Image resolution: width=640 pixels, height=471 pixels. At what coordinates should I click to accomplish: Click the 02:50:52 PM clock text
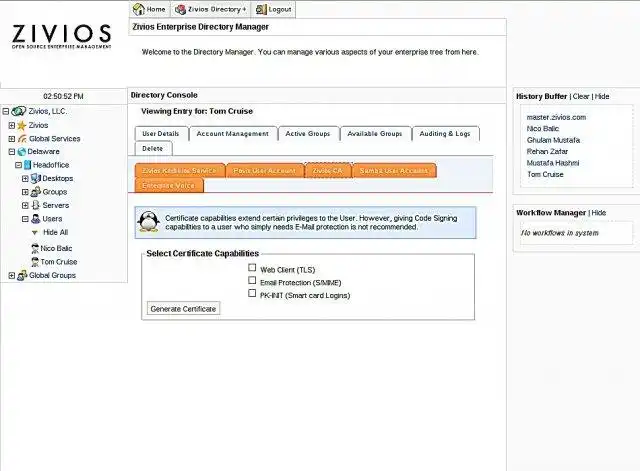click(x=63, y=96)
